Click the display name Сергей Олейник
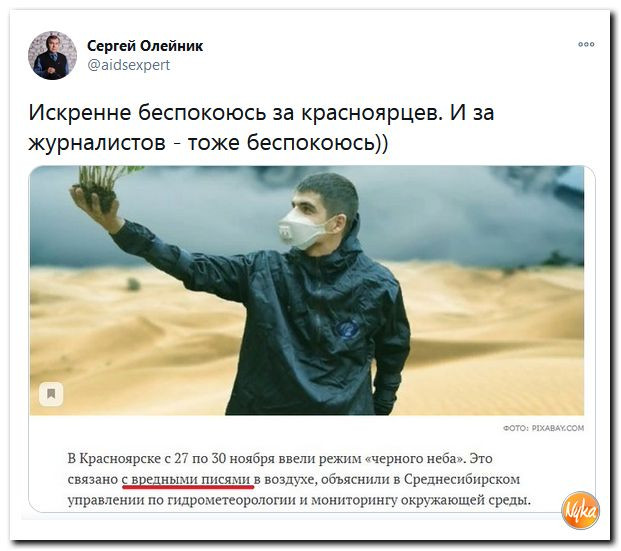621x551 pixels. coord(145,46)
